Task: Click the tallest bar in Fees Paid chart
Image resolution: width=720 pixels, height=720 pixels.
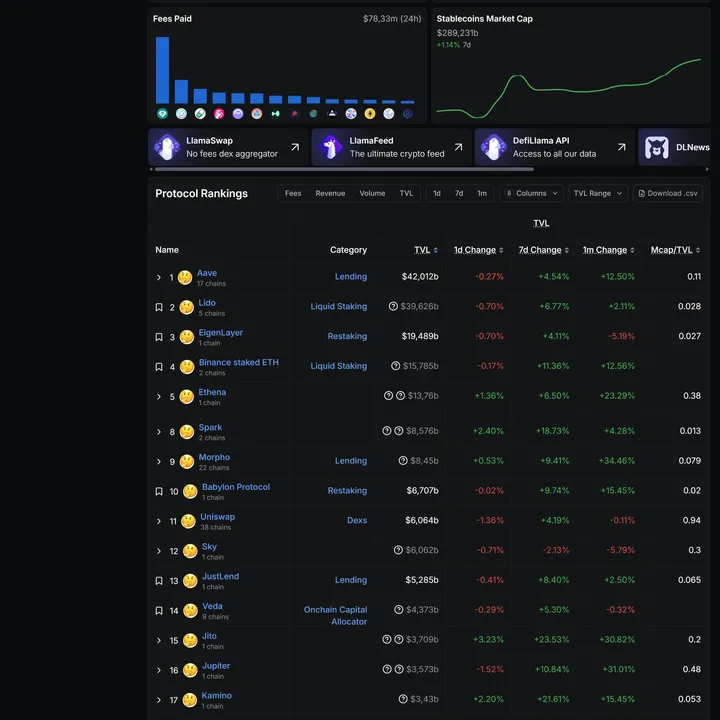Action: pos(162,70)
